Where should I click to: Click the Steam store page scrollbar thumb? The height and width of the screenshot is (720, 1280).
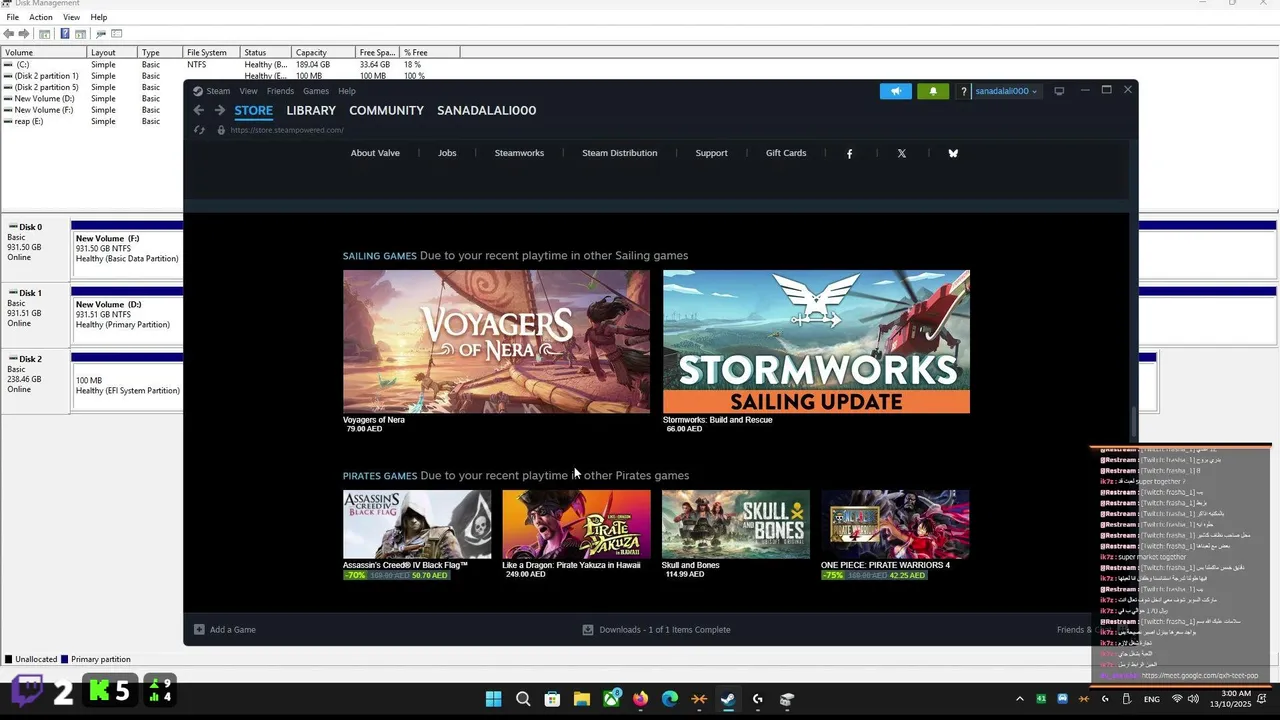[1133, 422]
